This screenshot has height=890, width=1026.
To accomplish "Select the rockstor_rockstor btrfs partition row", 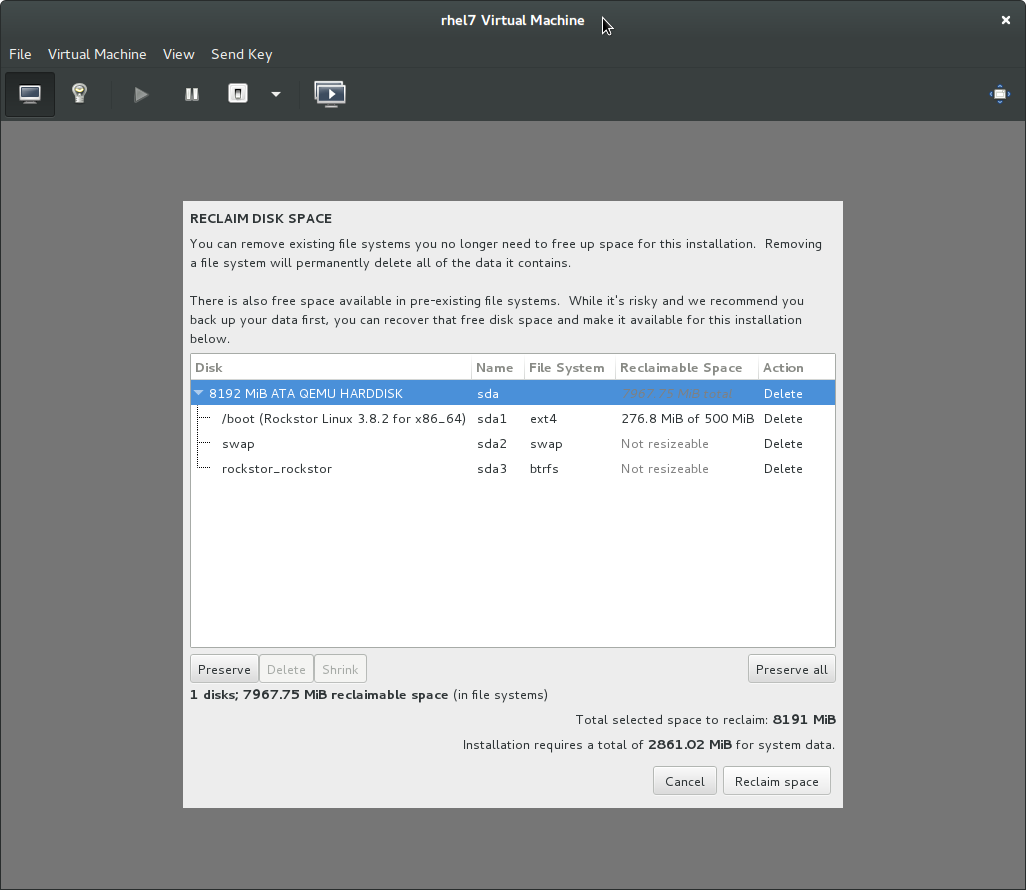I will pos(277,469).
